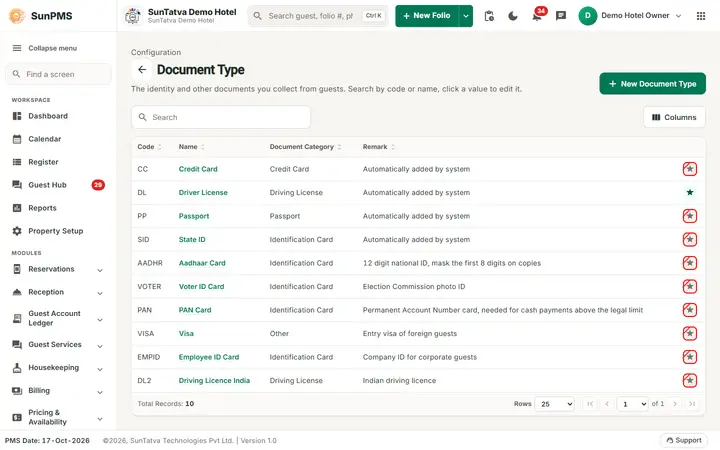Go to the next page
The image size is (720, 450).
(x=675, y=404)
